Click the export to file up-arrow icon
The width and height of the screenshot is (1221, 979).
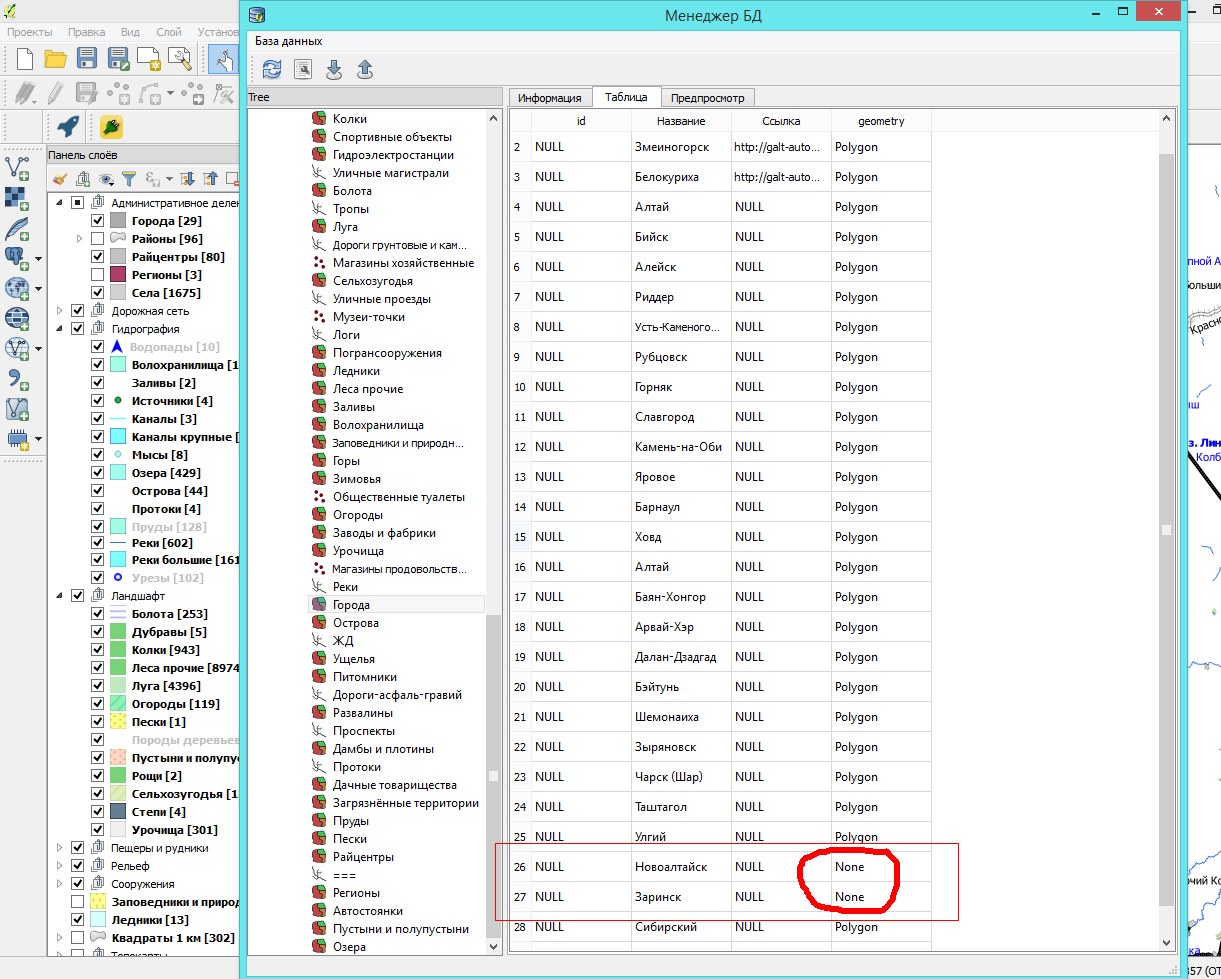(365, 69)
